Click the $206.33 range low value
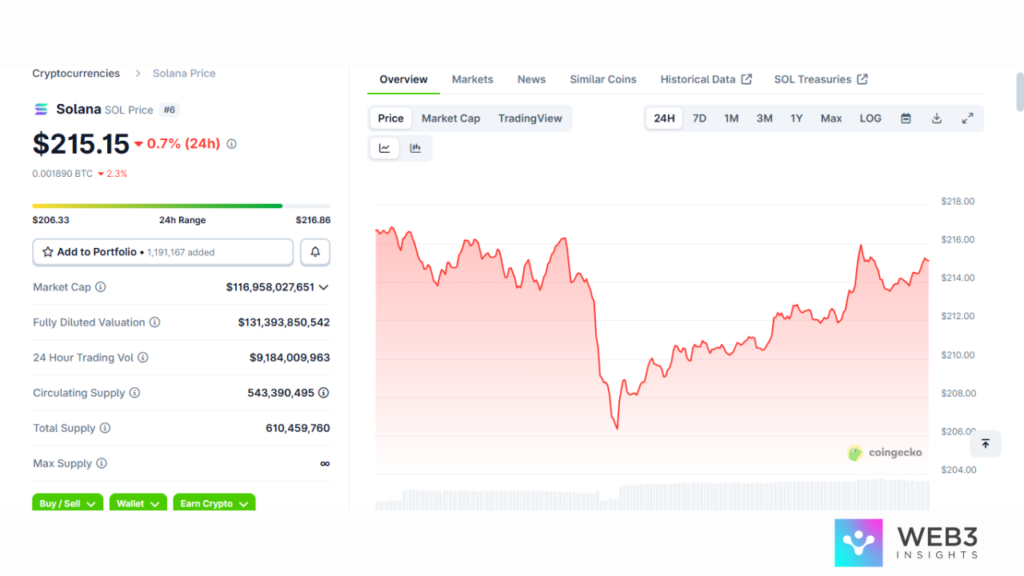Viewport: 1024px width, 576px height. (51, 220)
